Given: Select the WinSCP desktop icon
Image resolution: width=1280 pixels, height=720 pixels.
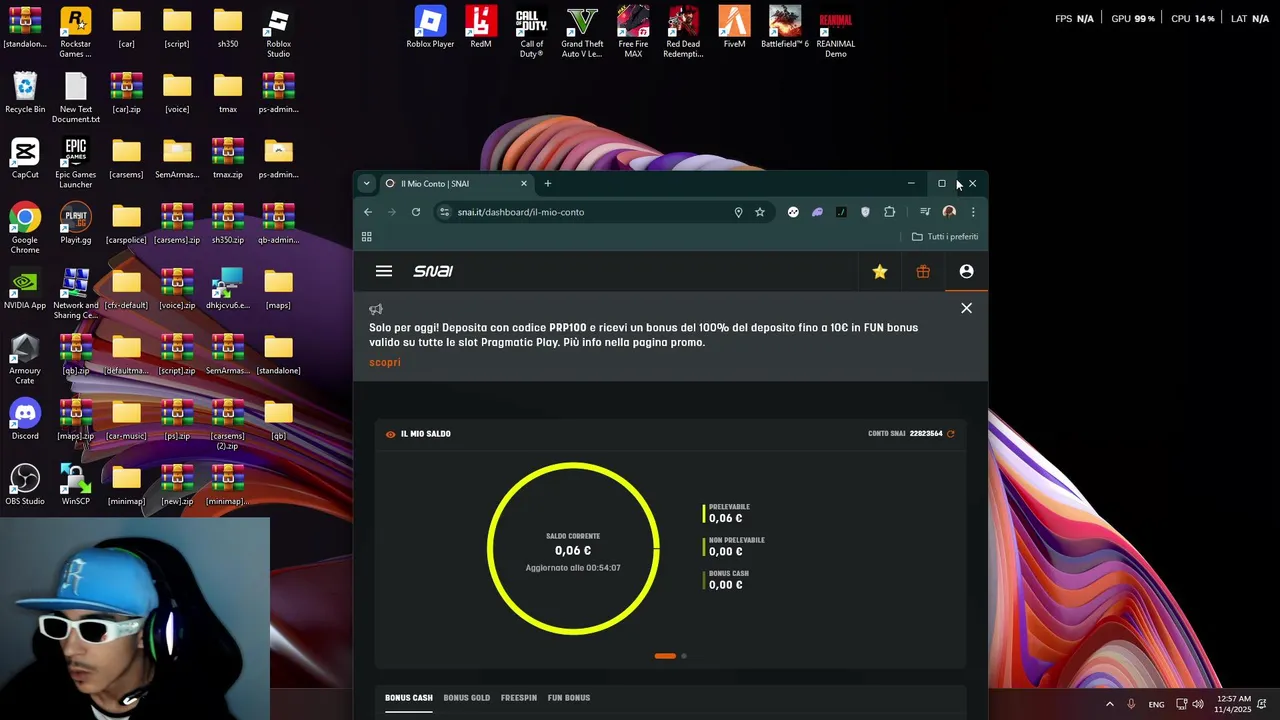Looking at the screenshot, I should tap(75, 484).
